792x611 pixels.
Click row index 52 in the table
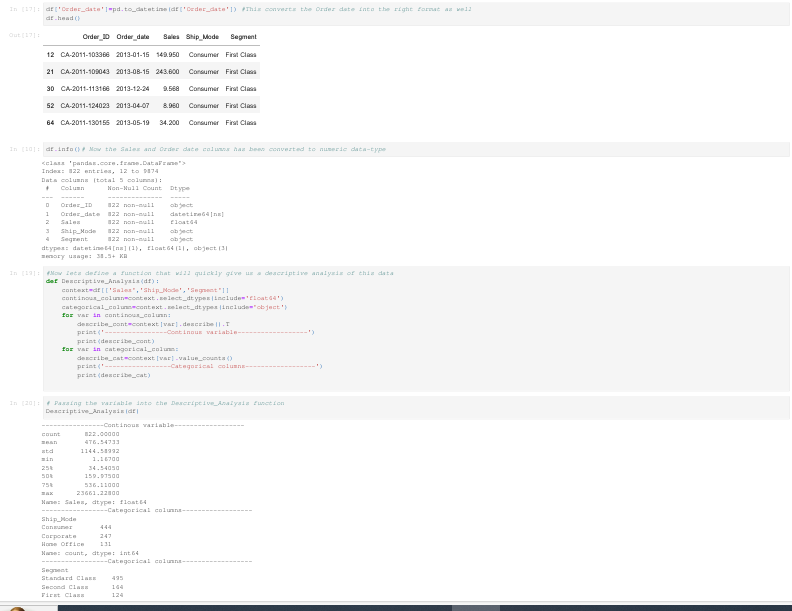click(x=50, y=106)
